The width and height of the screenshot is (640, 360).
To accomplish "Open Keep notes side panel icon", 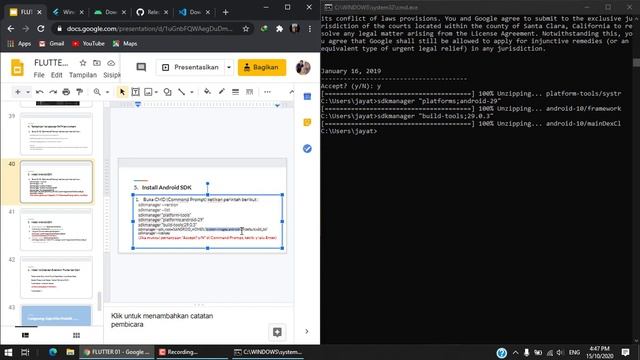I will [307, 122].
